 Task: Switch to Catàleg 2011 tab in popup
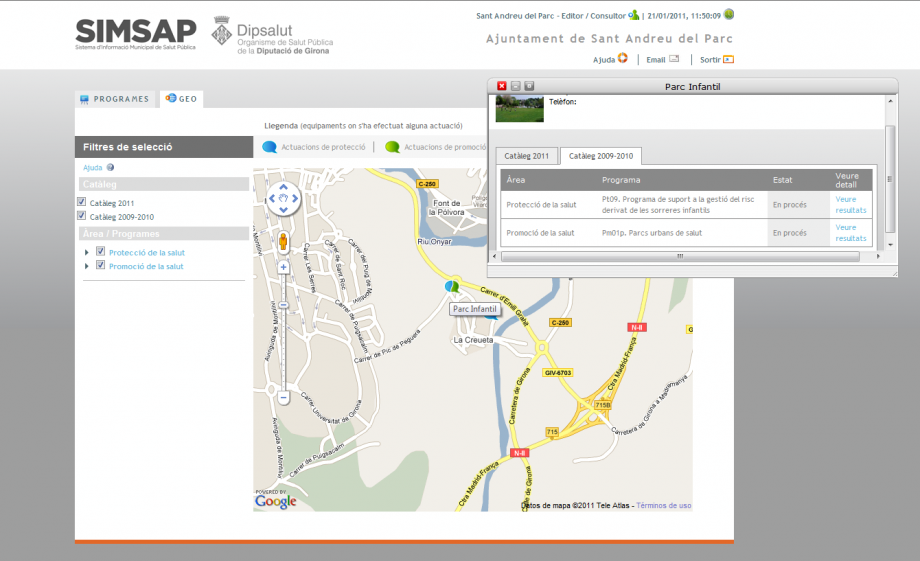tap(526, 156)
